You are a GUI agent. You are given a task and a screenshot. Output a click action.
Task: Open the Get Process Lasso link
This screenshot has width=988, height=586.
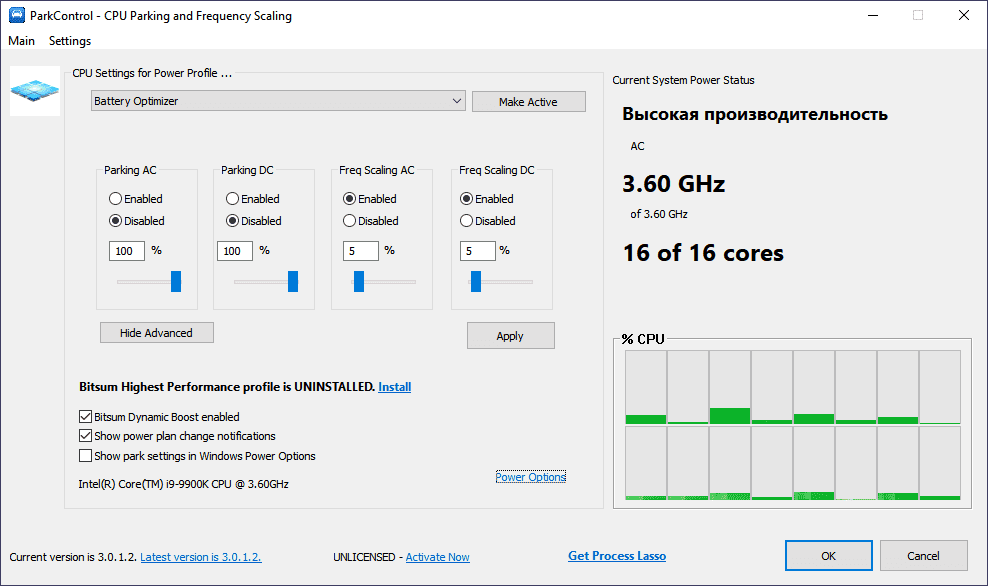617,556
